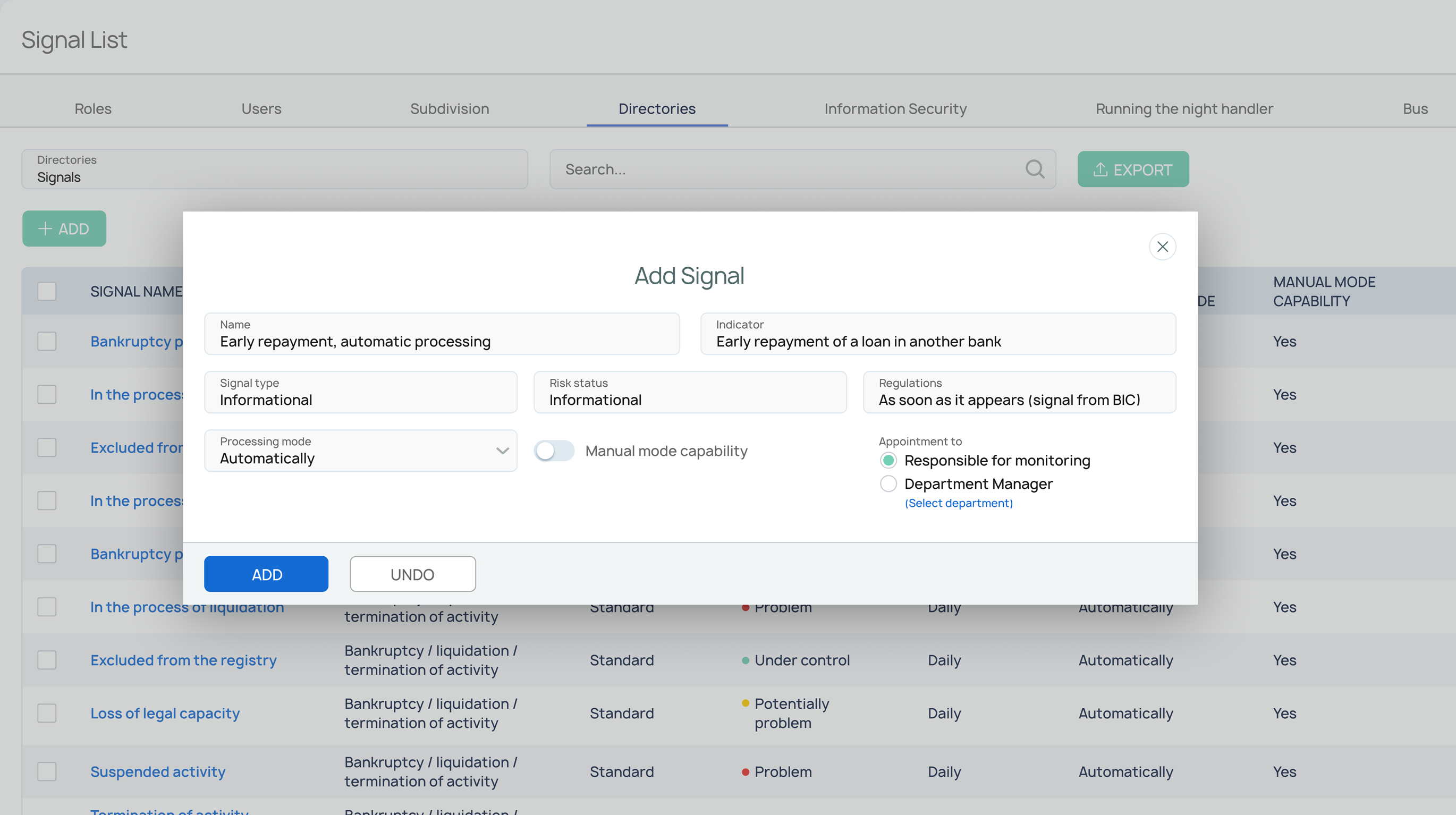1456x815 pixels.
Task: Click the EXPORT upload icon button
Action: (x=1133, y=169)
